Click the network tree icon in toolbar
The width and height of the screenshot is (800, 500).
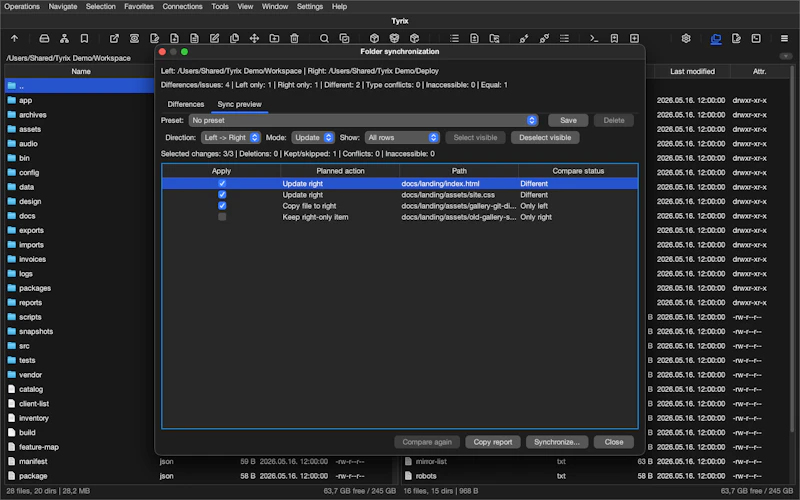point(64,38)
